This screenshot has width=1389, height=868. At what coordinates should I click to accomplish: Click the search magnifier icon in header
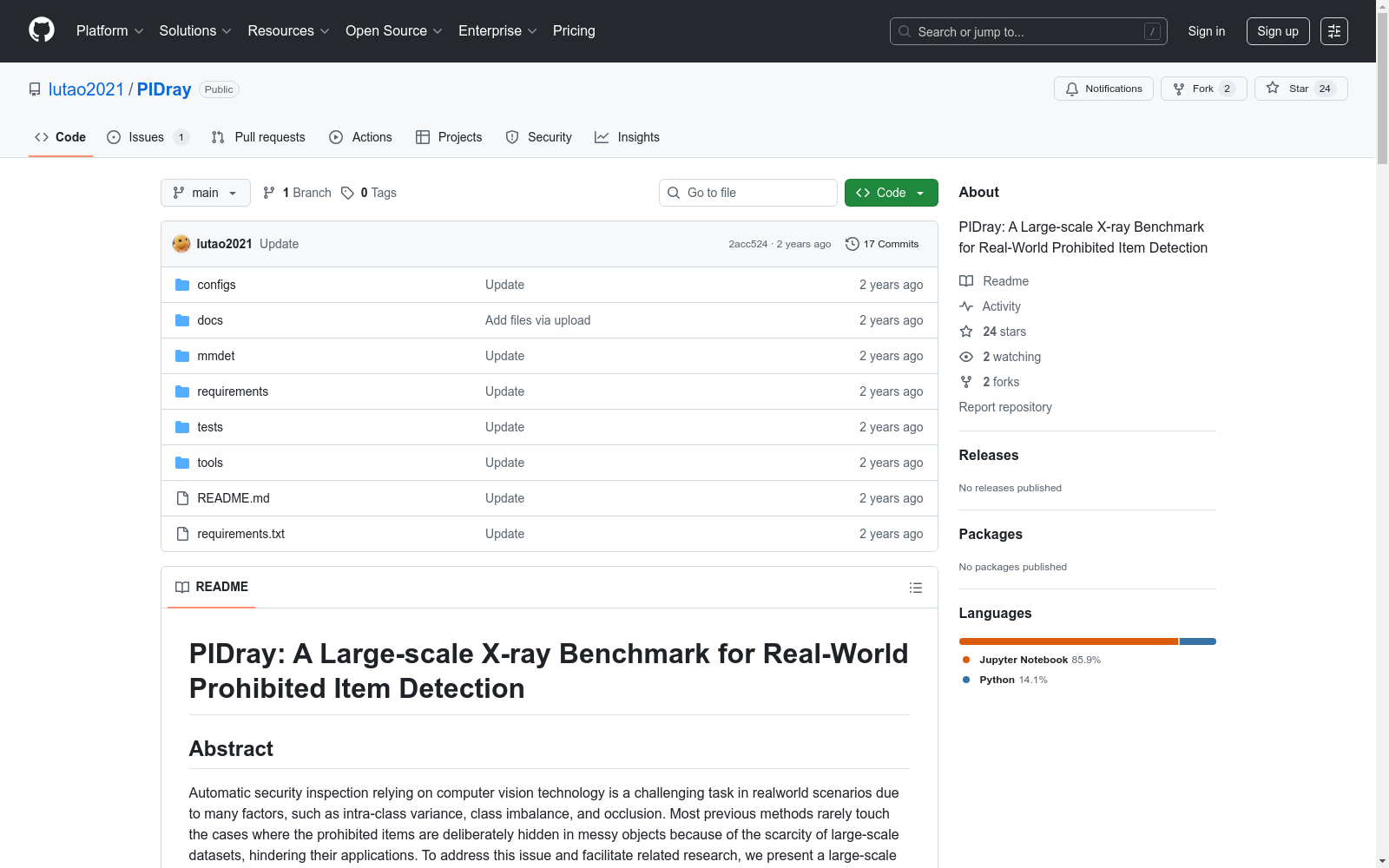[x=905, y=31]
